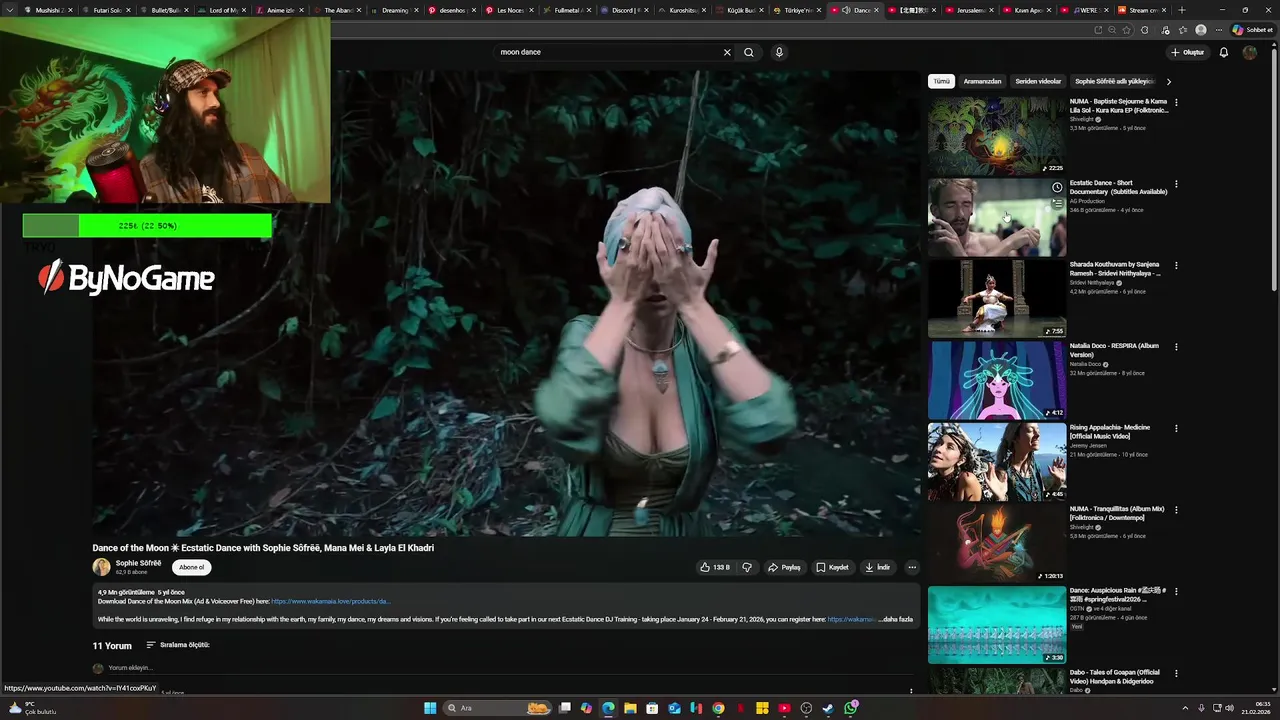Open WhatsApp from the taskbar
1280x720 pixels.
click(850, 708)
